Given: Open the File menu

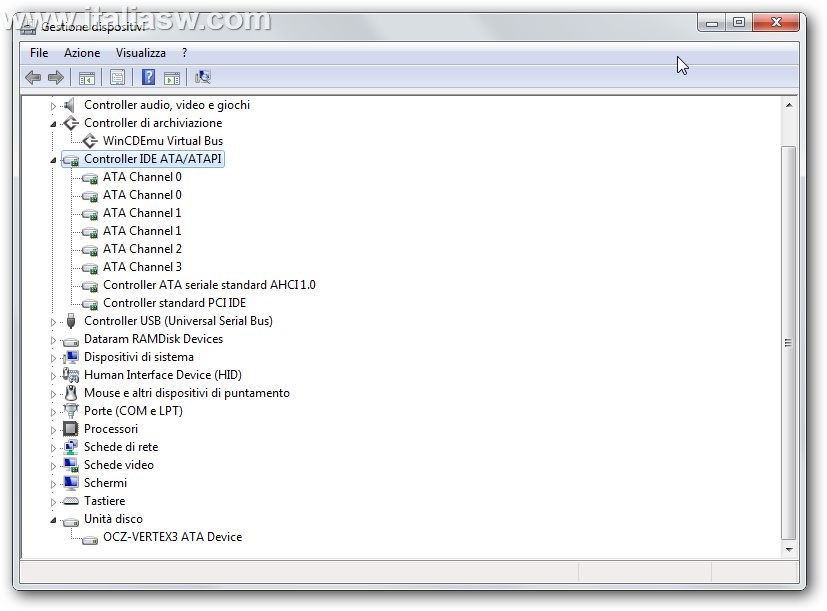Looking at the screenshot, I should (39, 53).
